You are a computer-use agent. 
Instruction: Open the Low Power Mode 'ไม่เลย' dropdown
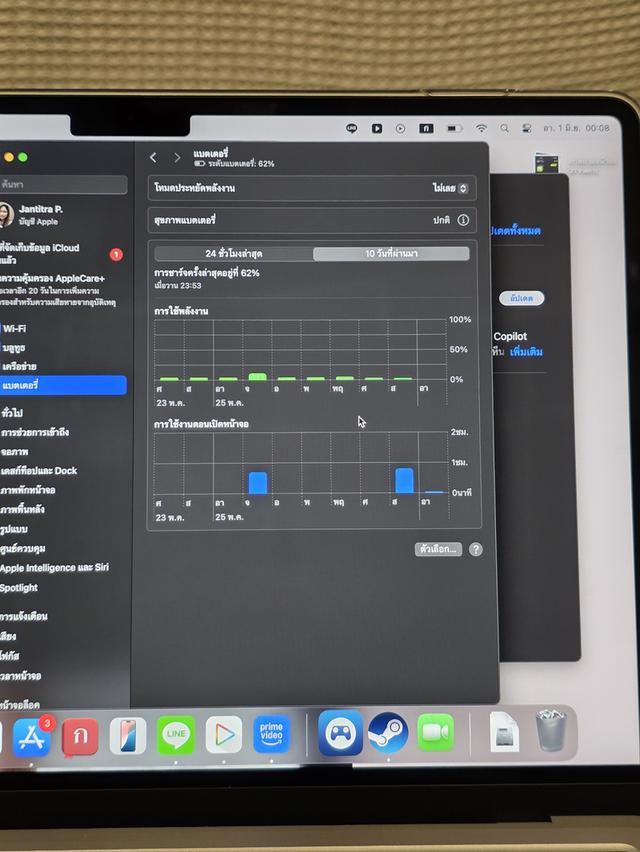[x=450, y=188]
